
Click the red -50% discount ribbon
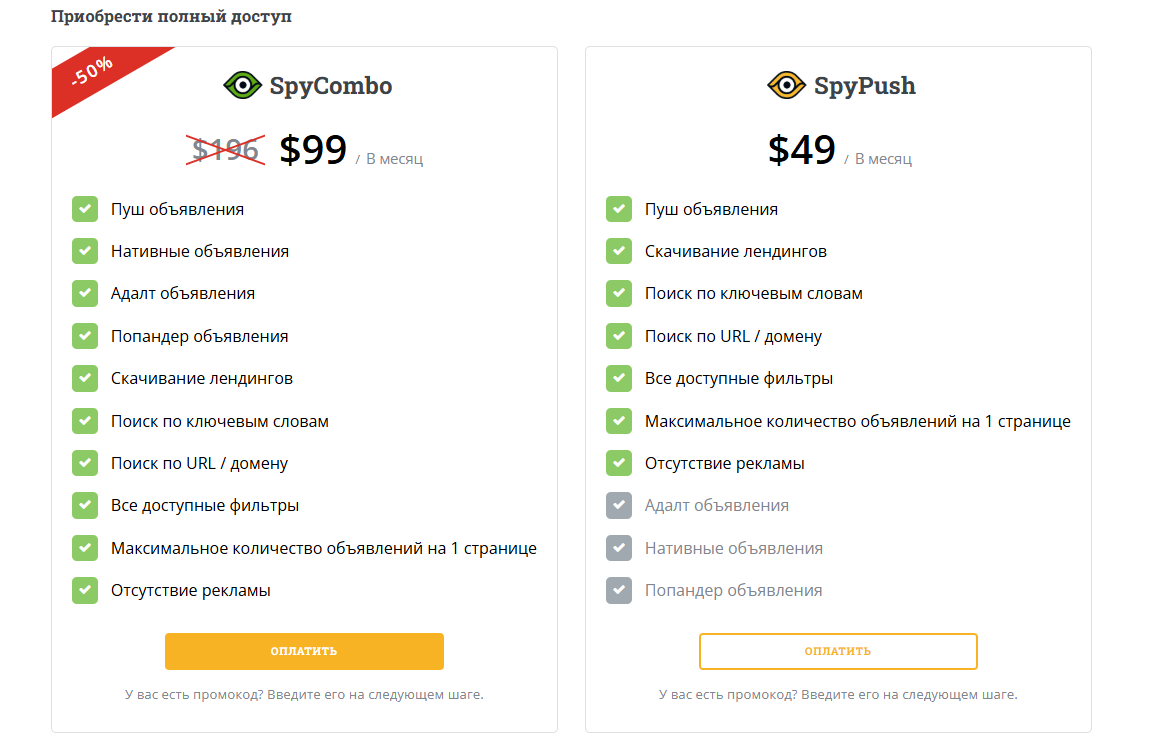[x=93, y=76]
